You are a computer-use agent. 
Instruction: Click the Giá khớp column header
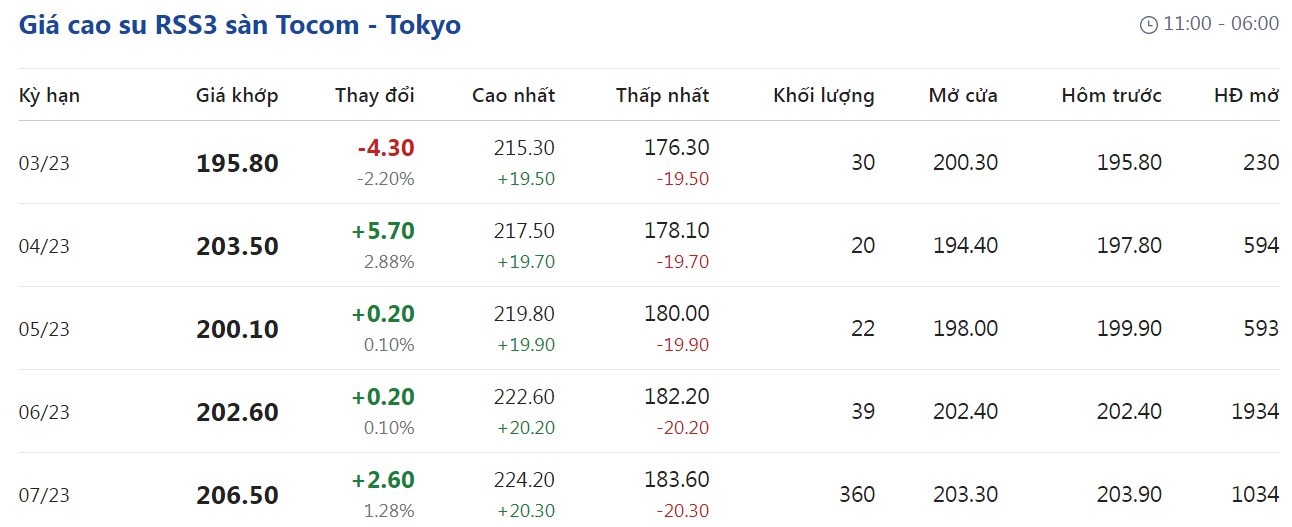[x=237, y=96]
